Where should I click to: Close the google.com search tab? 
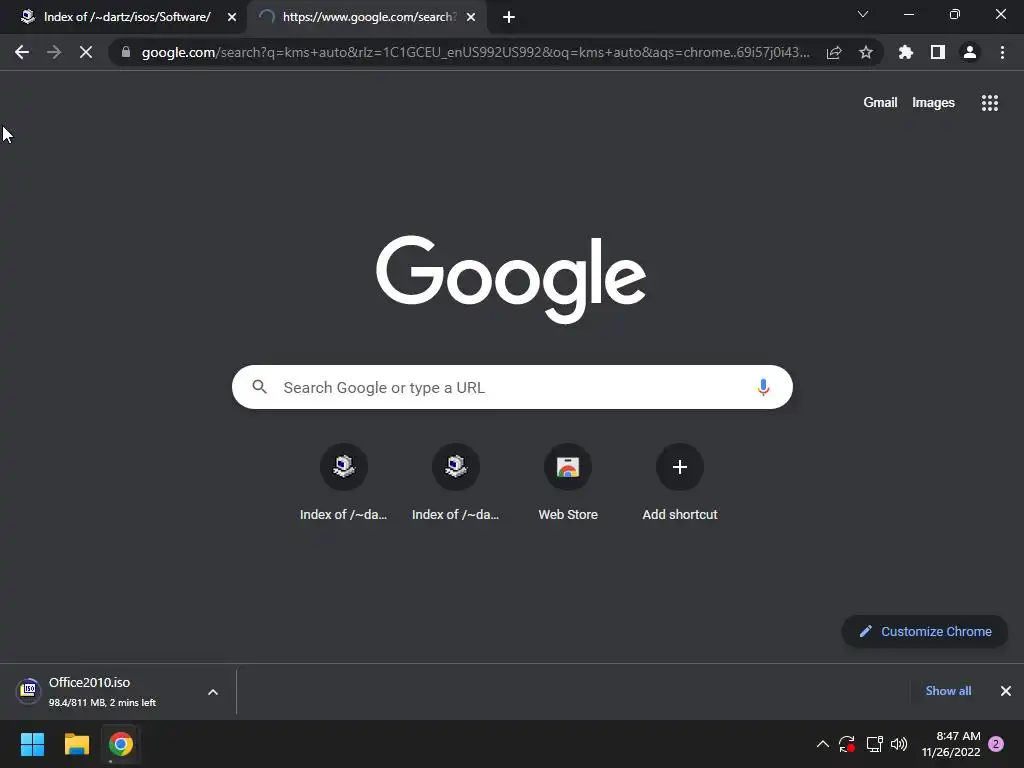tap(471, 17)
